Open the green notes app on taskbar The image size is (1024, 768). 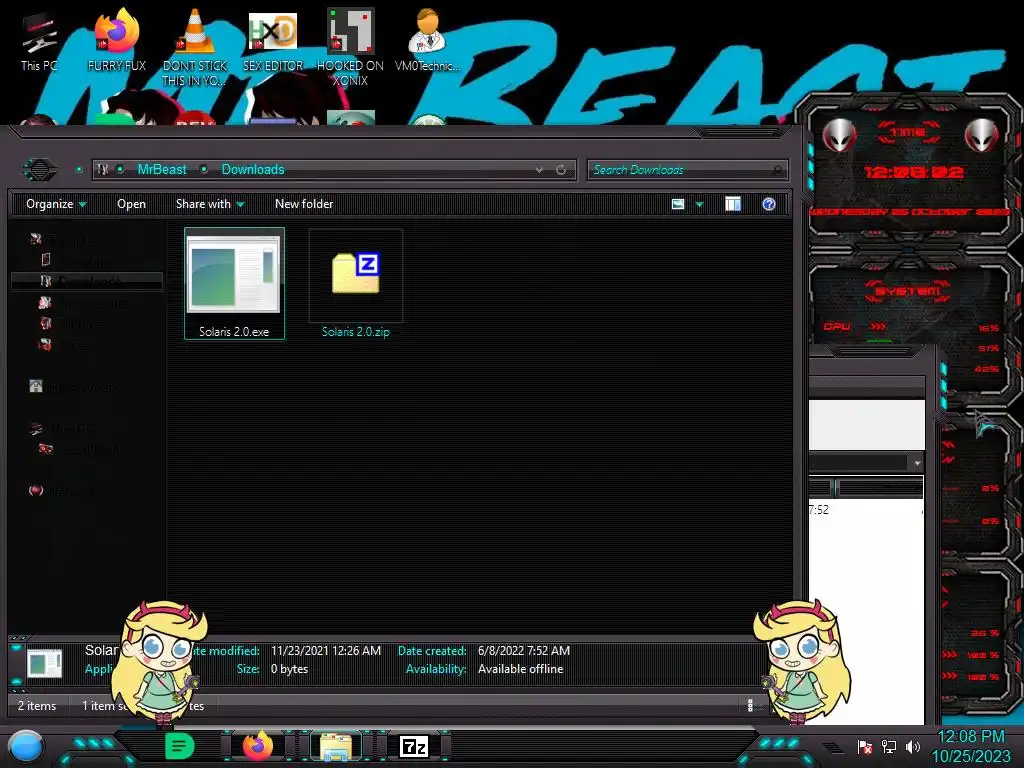[179, 746]
